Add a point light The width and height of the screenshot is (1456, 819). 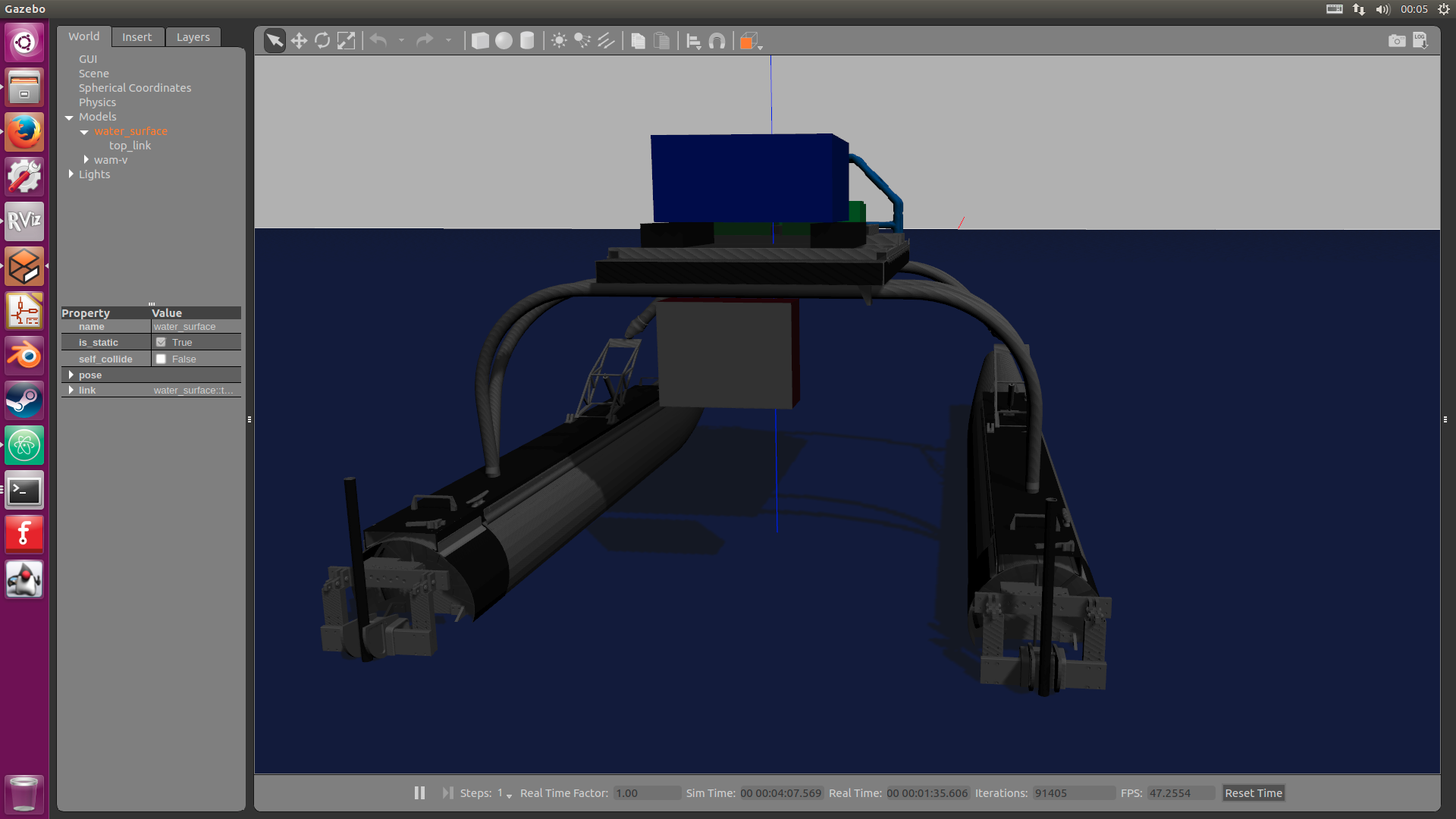click(559, 41)
